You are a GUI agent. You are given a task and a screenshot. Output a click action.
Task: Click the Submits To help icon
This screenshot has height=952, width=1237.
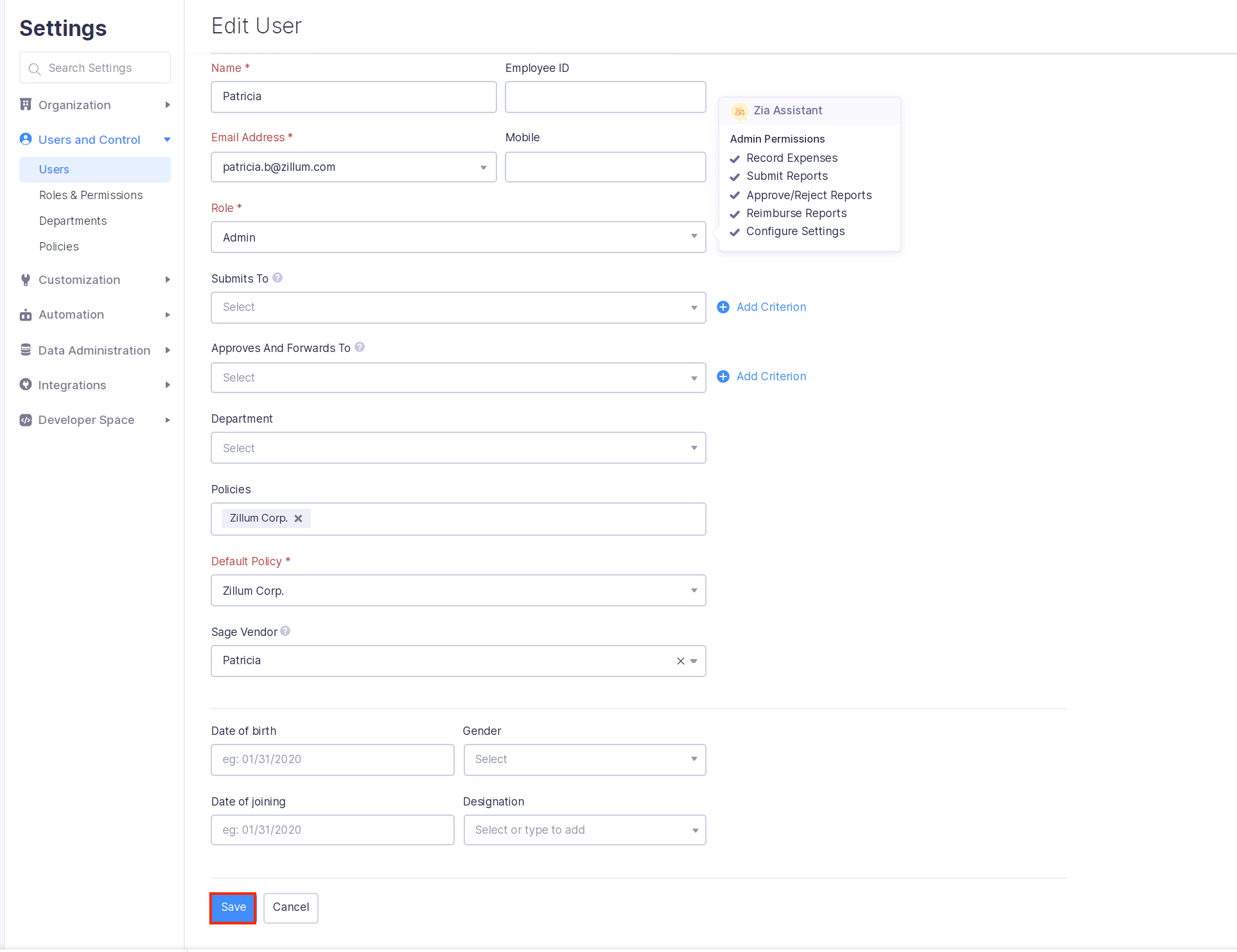coord(277,278)
